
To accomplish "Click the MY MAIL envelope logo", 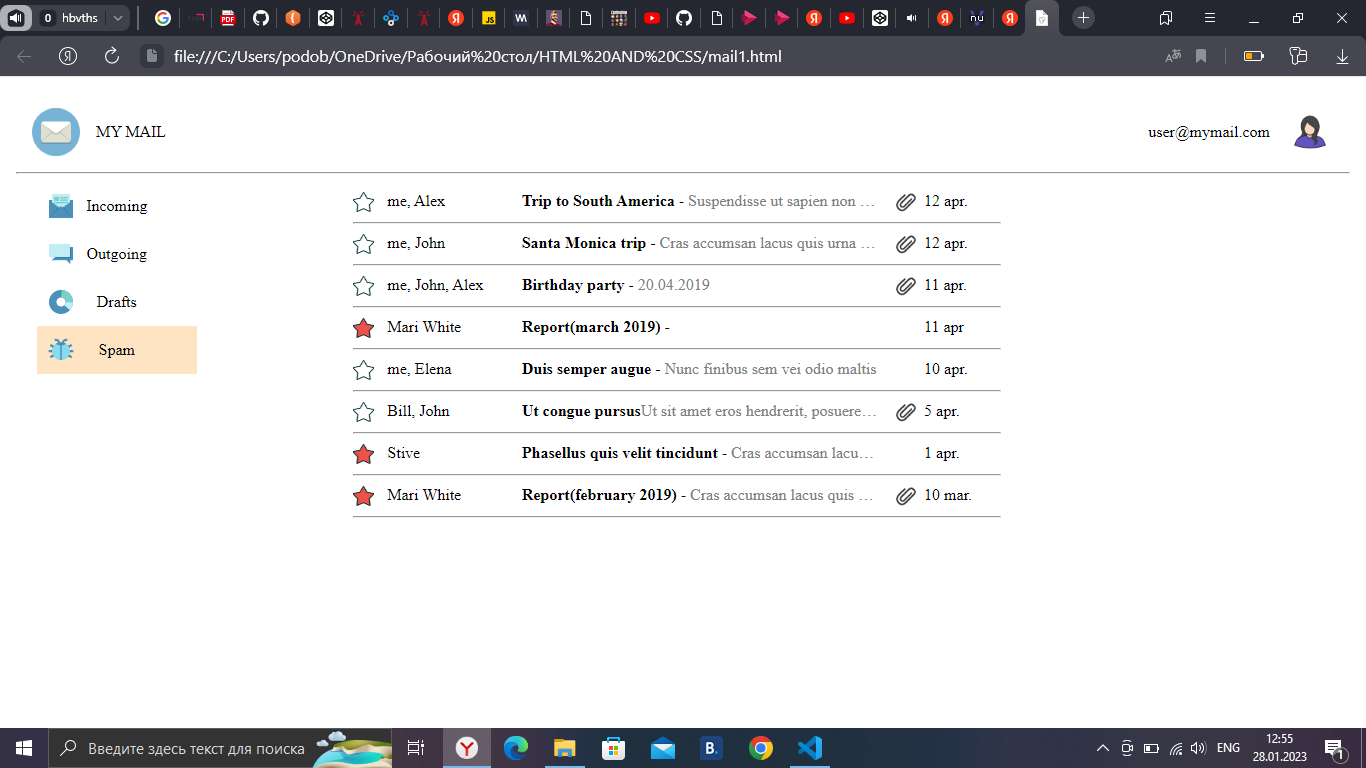I will pos(56,131).
